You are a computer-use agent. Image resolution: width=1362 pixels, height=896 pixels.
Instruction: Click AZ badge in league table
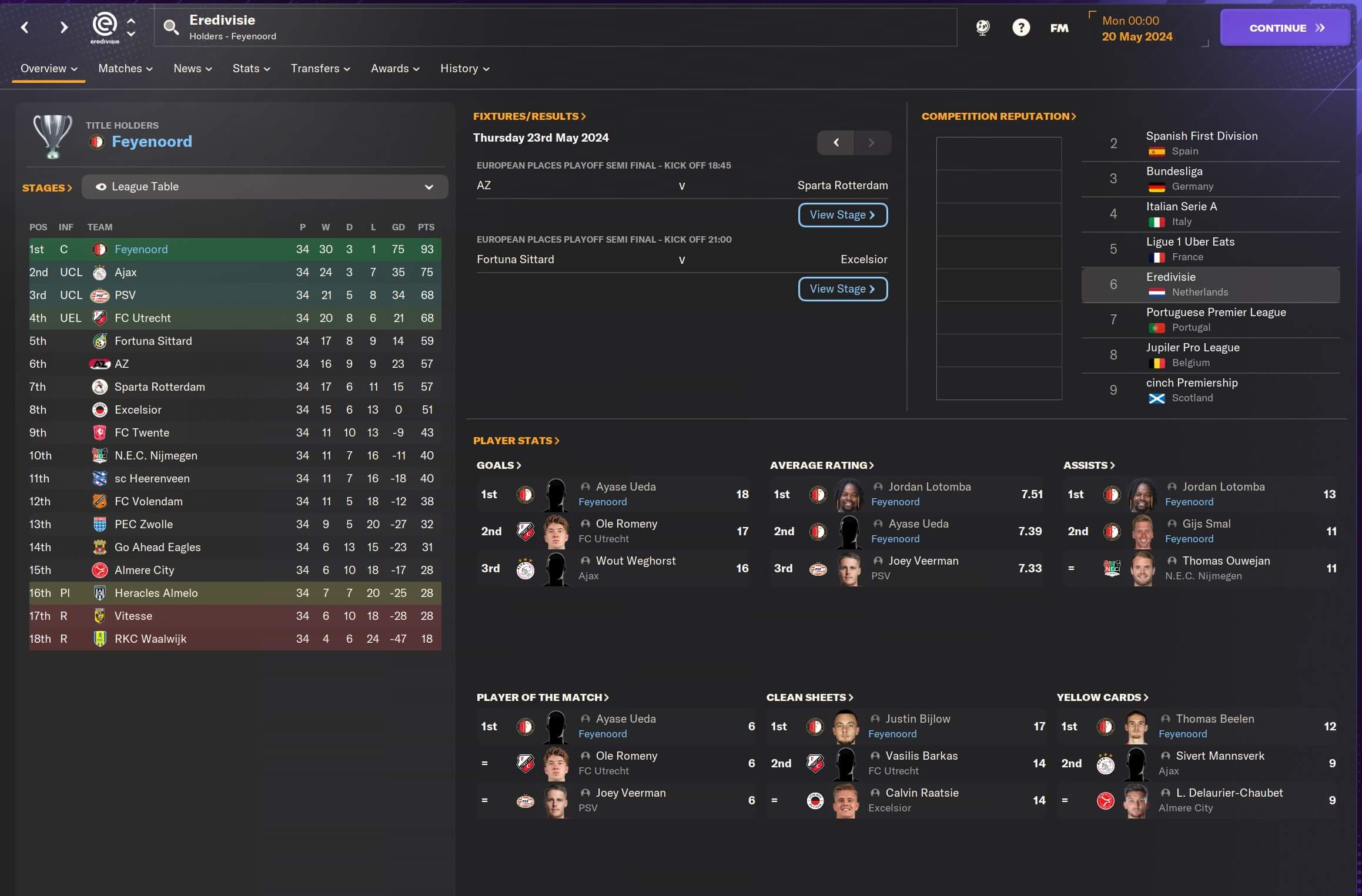(99, 364)
